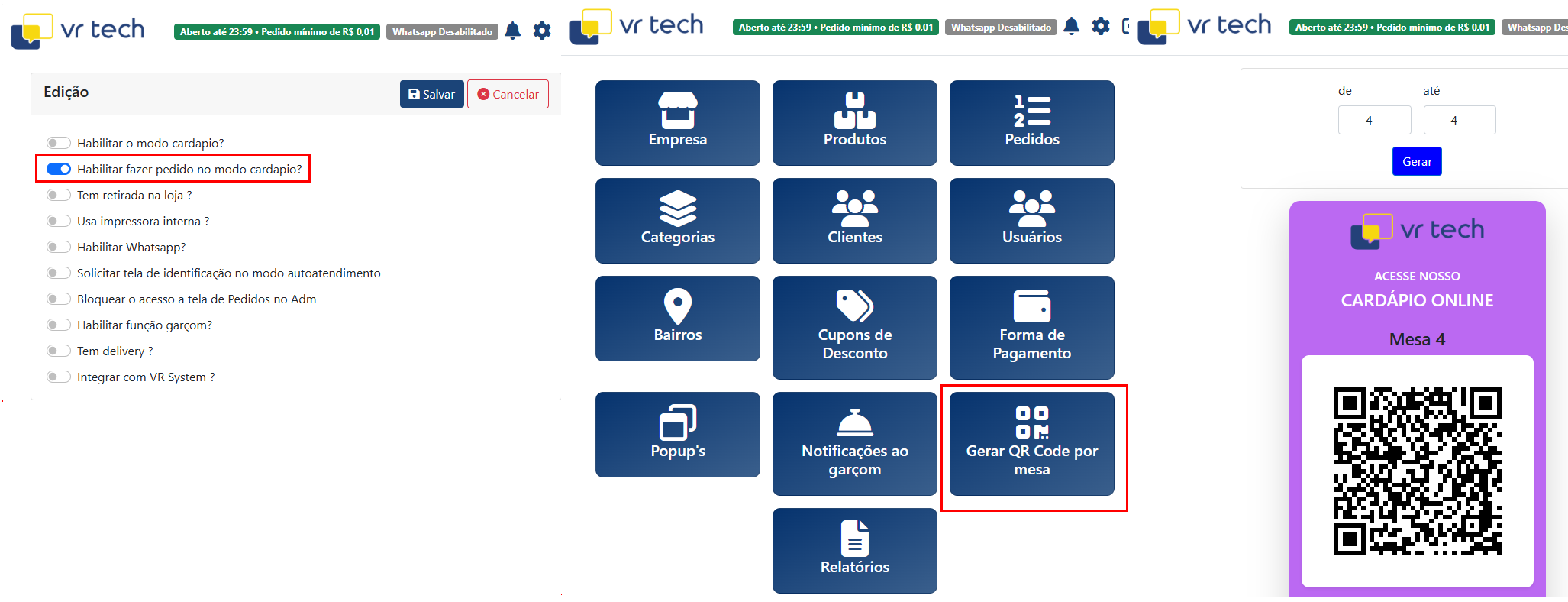The height and width of the screenshot is (602, 1568).
Task: Click the 'ACESSE NOSSO' text on the card
Action: 1418,276
